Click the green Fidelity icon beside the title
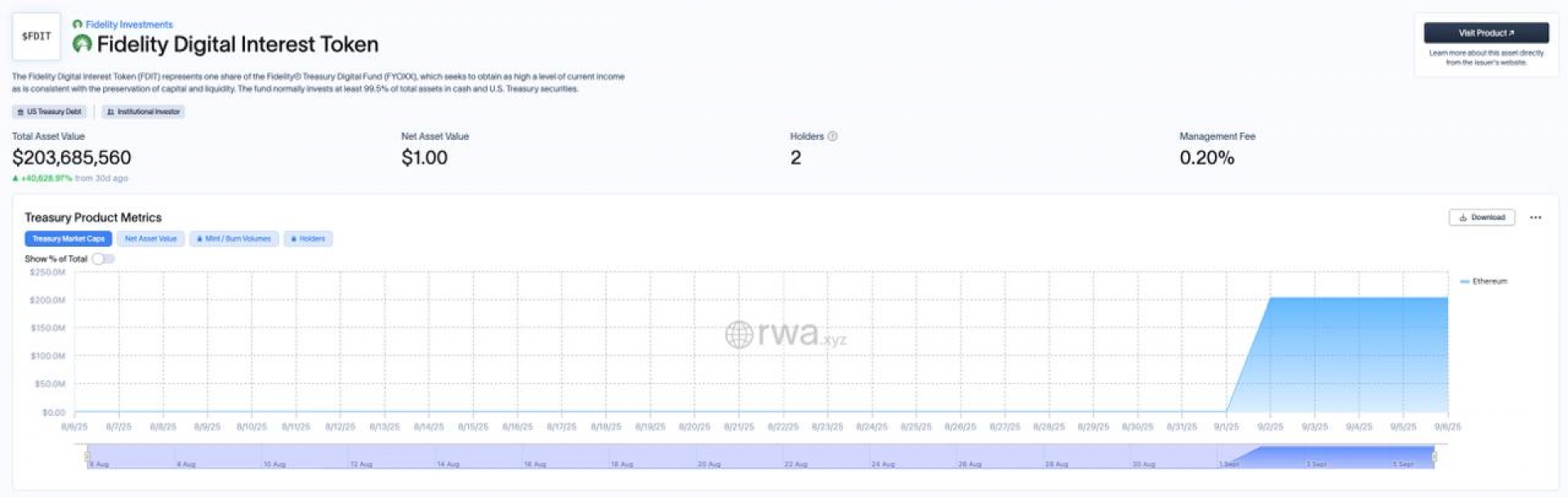1568x497 pixels. pos(82,44)
